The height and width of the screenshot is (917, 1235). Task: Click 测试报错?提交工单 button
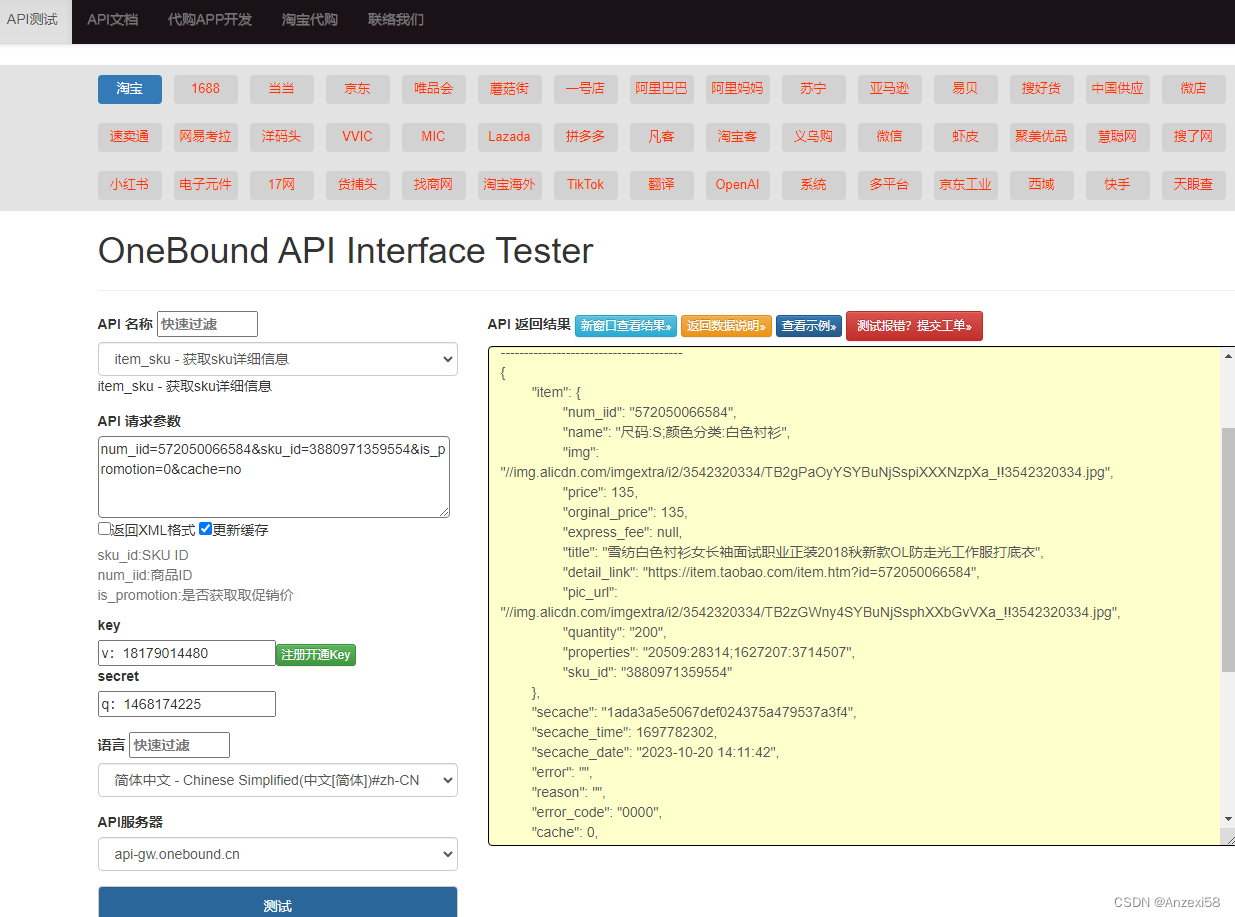[x=914, y=326]
